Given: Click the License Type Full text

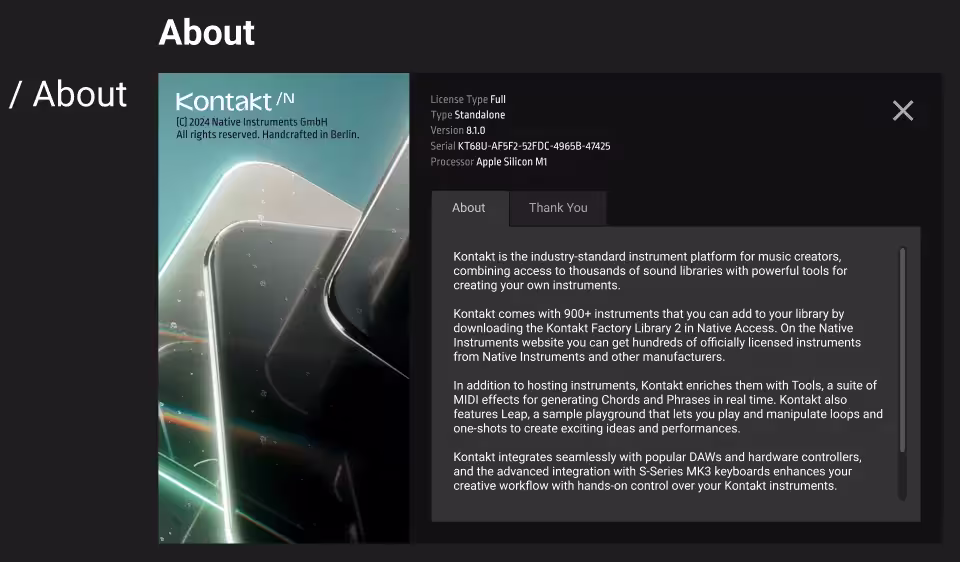Looking at the screenshot, I should 468,99.
